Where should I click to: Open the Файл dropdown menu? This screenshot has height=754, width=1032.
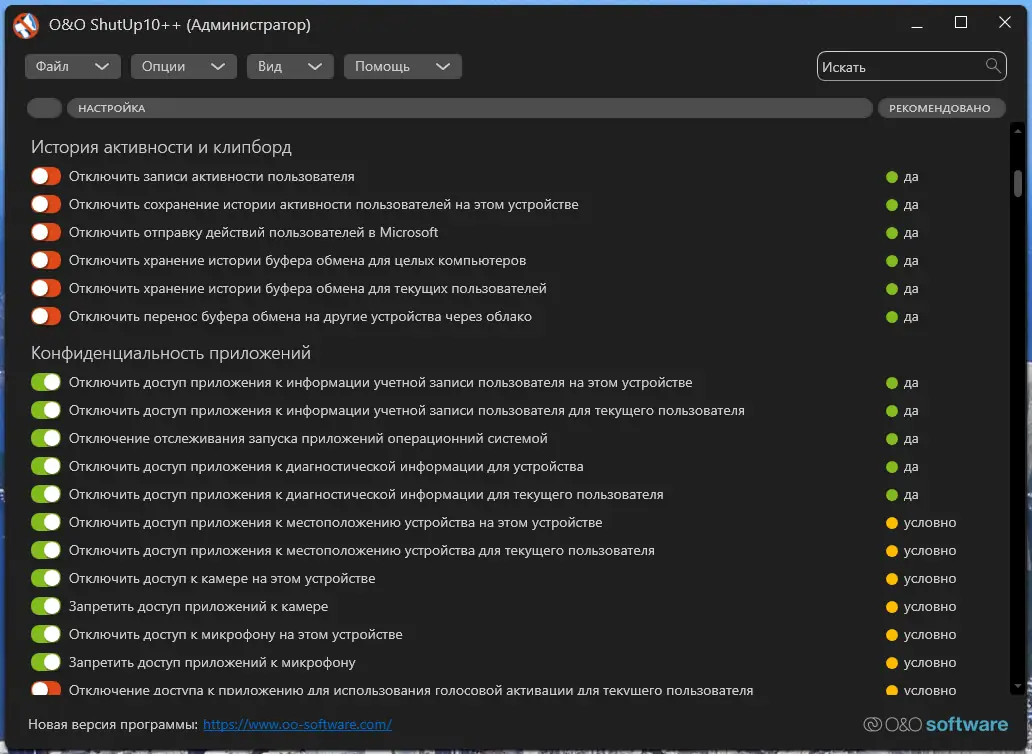(73, 67)
